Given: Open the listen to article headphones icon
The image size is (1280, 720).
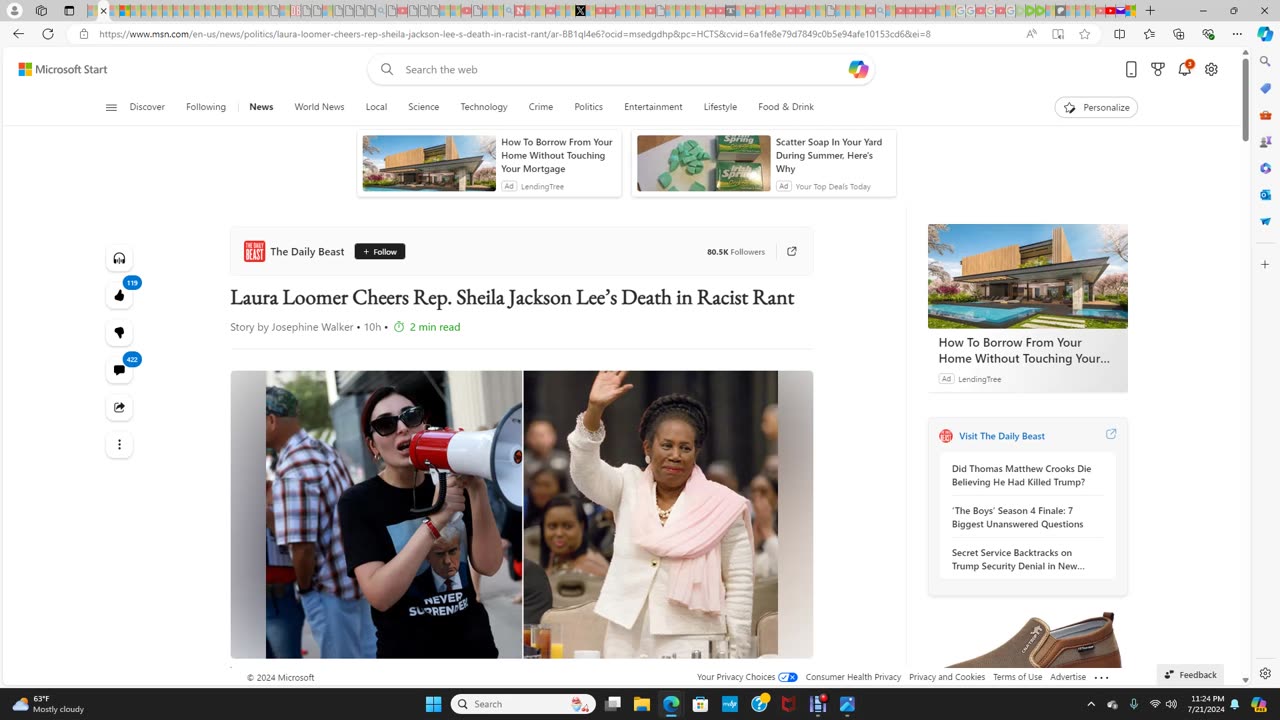Looking at the screenshot, I should (x=119, y=258).
